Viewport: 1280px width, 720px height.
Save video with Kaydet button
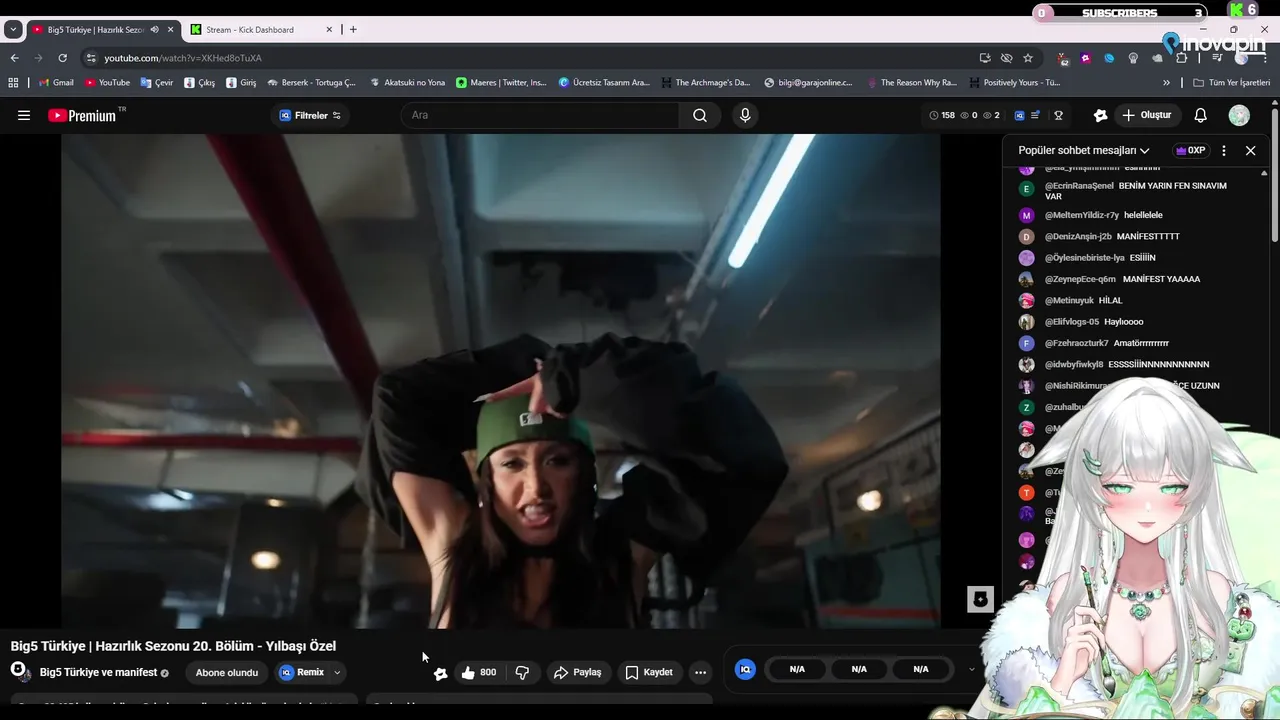pyautogui.click(x=649, y=672)
